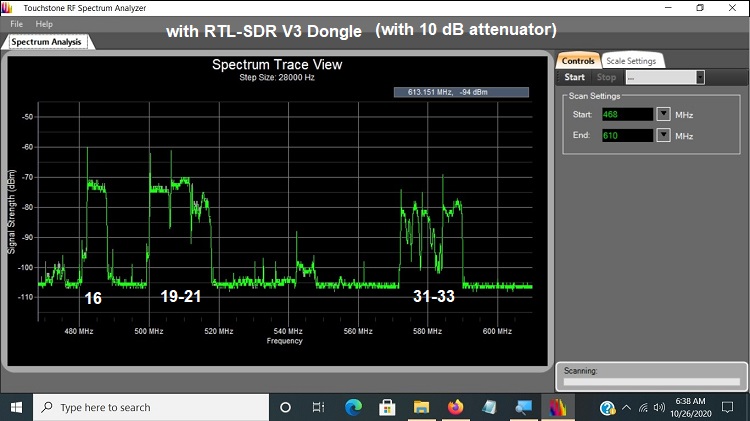Screen dimensions: 750x421
Task: Open Cortana circle icon
Action: click(x=285, y=407)
